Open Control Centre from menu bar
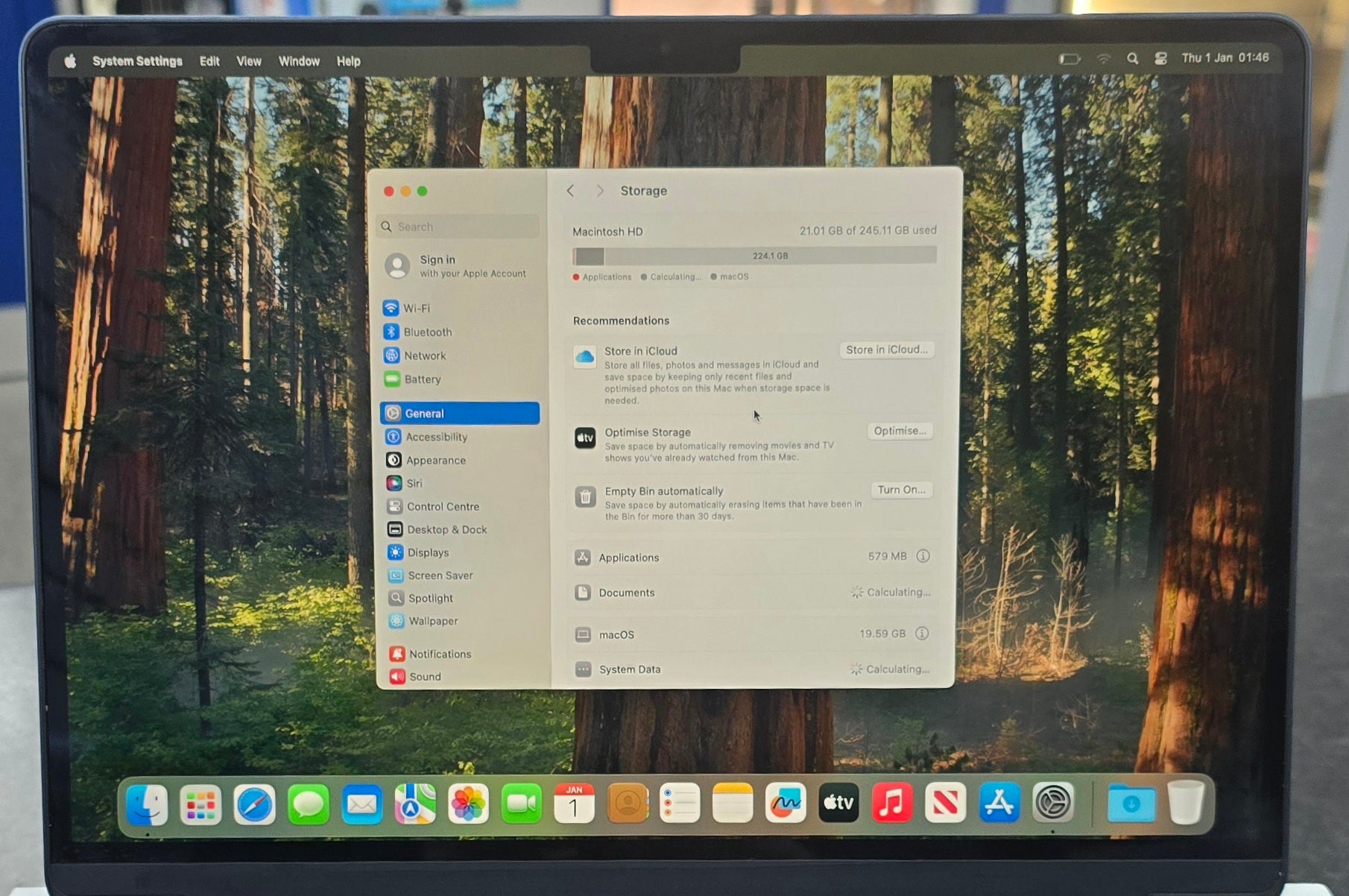This screenshot has width=1349, height=896. point(1160,58)
